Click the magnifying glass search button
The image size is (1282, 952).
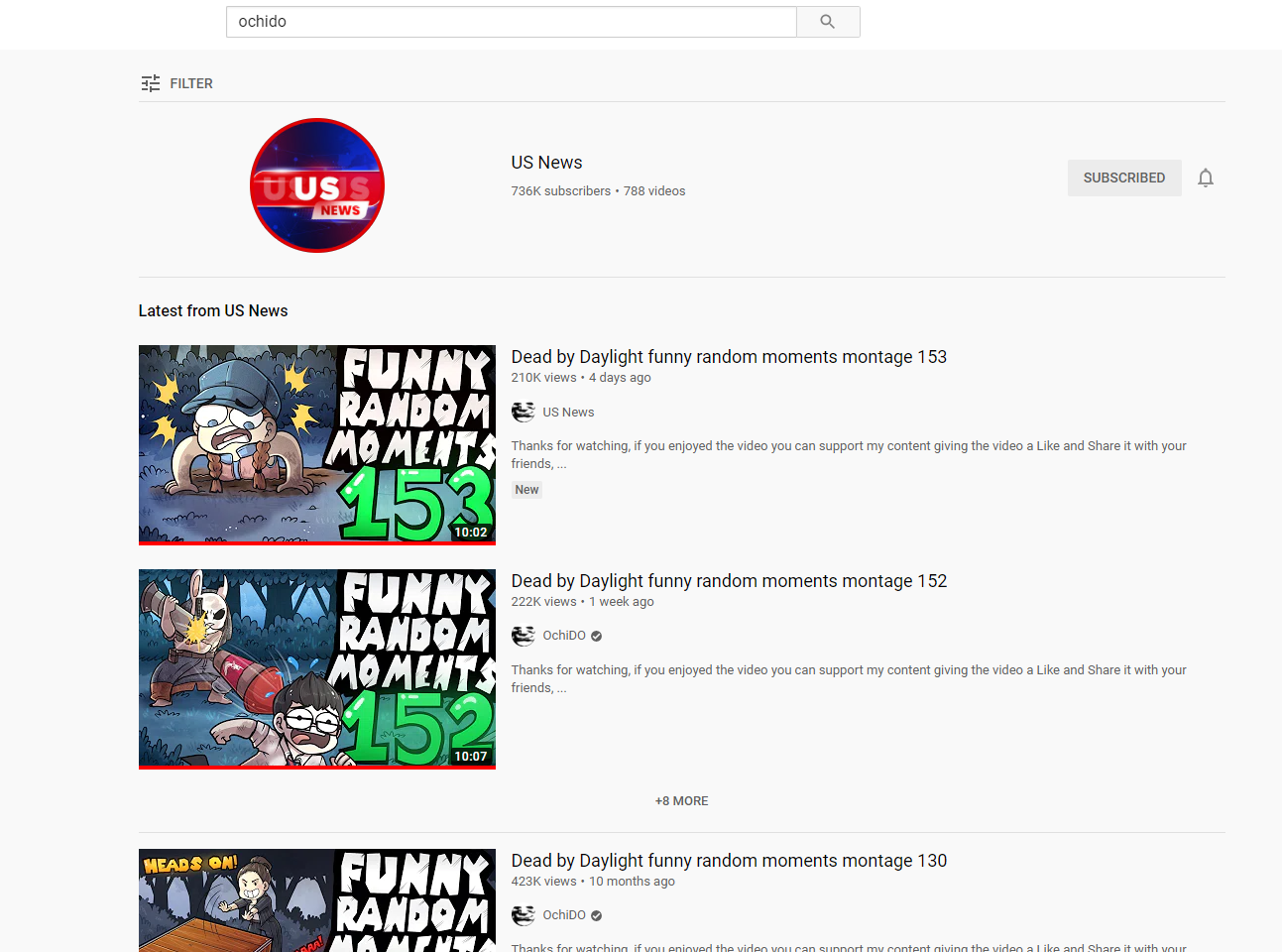(828, 22)
